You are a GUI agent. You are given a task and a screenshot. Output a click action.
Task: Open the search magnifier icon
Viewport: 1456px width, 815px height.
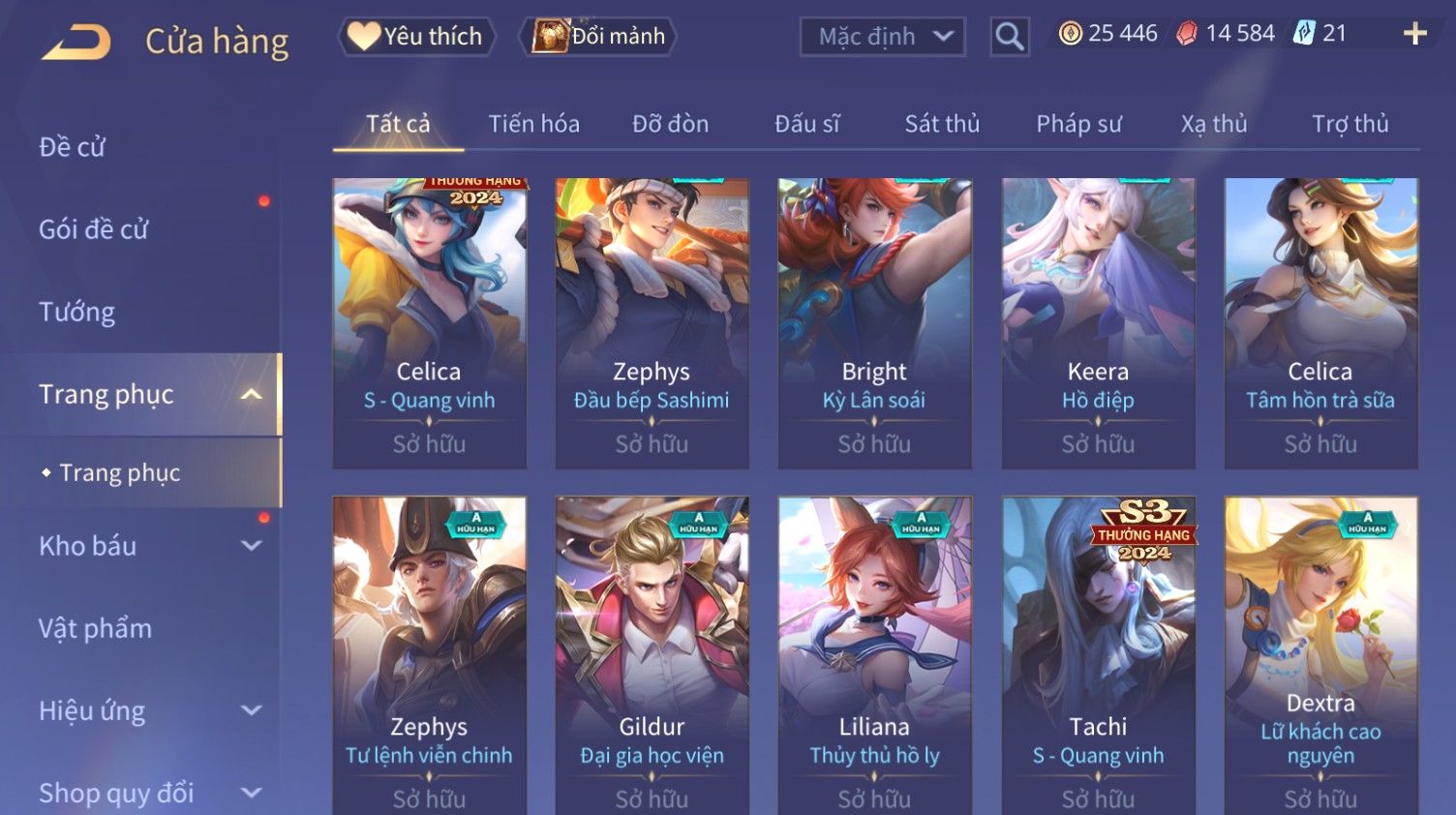1010,37
